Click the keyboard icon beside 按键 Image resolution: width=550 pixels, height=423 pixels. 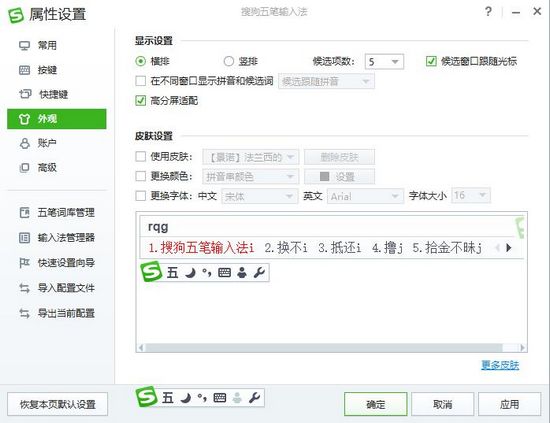click(x=24, y=70)
